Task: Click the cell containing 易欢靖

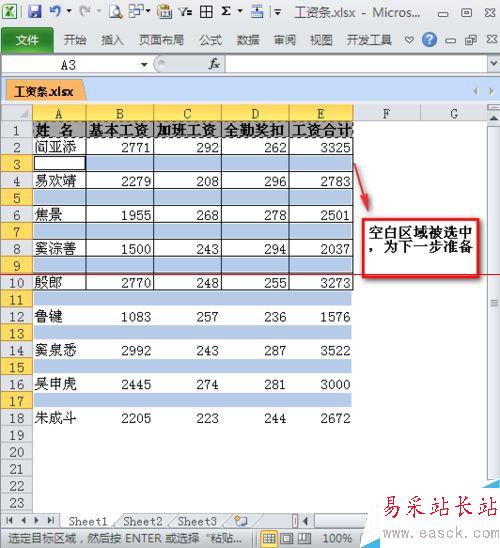Action: click(x=59, y=181)
